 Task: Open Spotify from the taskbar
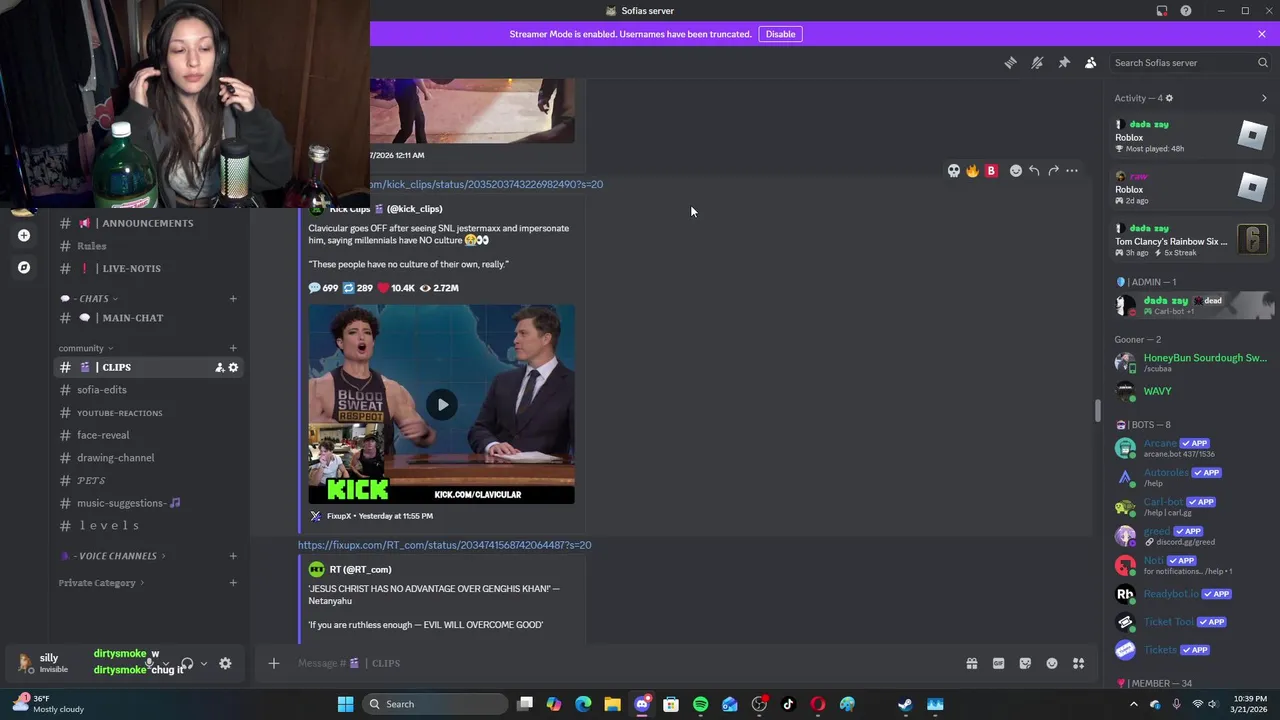click(x=700, y=704)
